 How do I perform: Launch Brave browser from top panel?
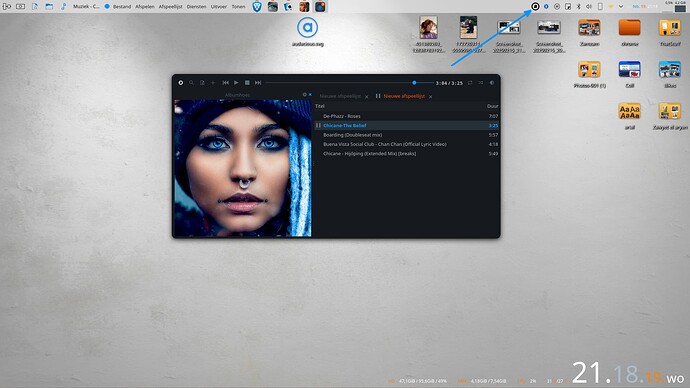pos(257,7)
